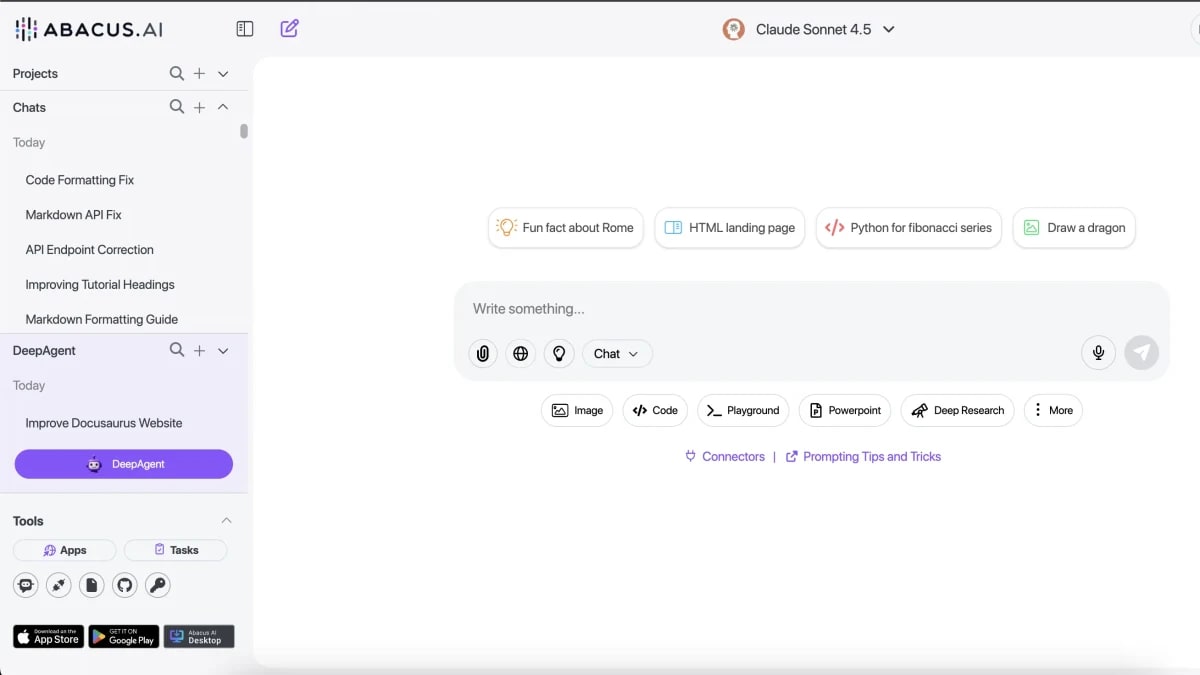Image resolution: width=1200 pixels, height=675 pixels.
Task: Switch to Code mode
Action: [x=655, y=410]
